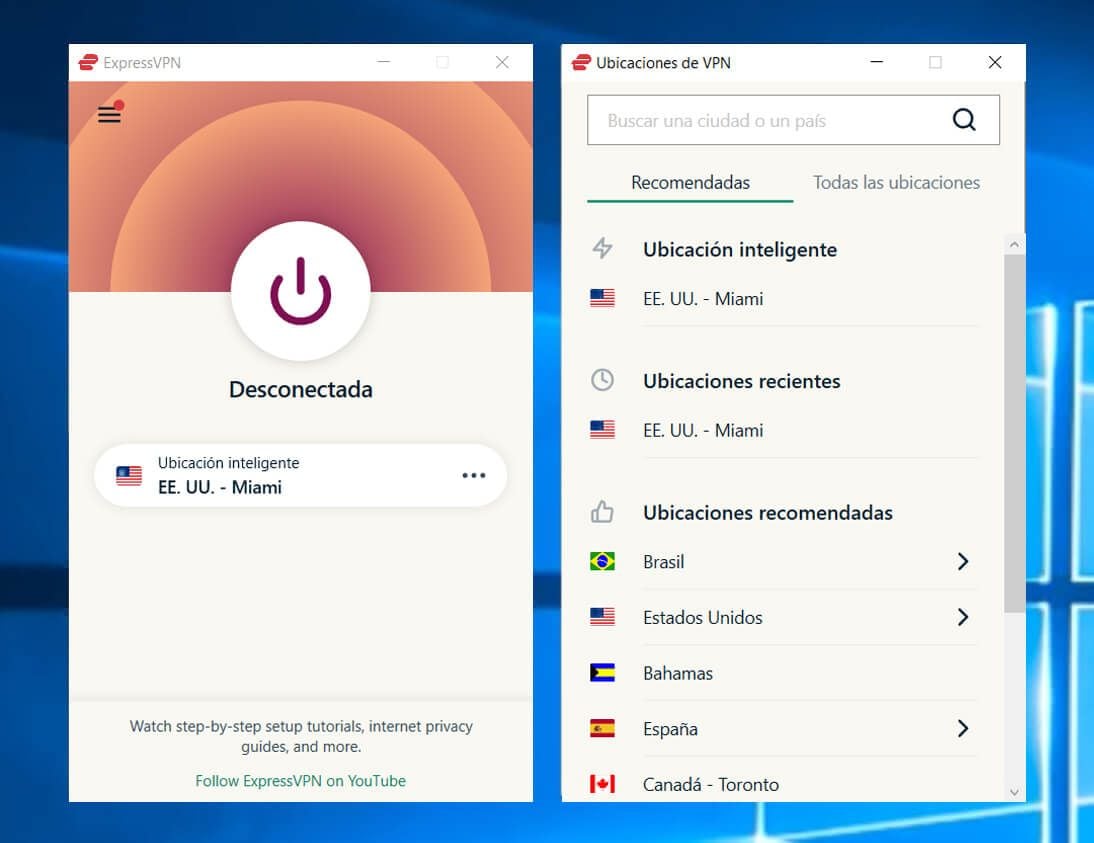This screenshot has width=1094, height=843.
Task: Click the ExpressVPN logo in main window title
Action: [88, 63]
